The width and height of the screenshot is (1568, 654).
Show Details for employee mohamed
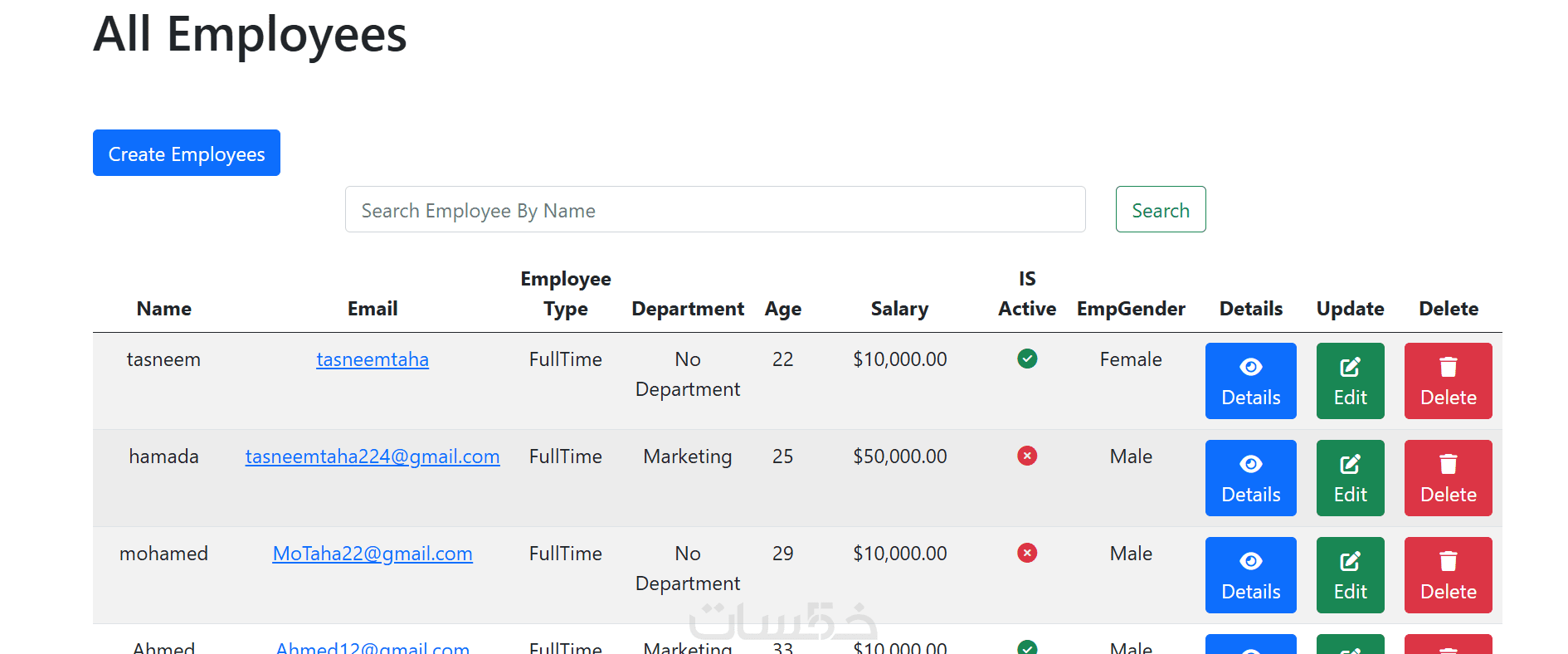pyautogui.click(x=1250, y=575)
